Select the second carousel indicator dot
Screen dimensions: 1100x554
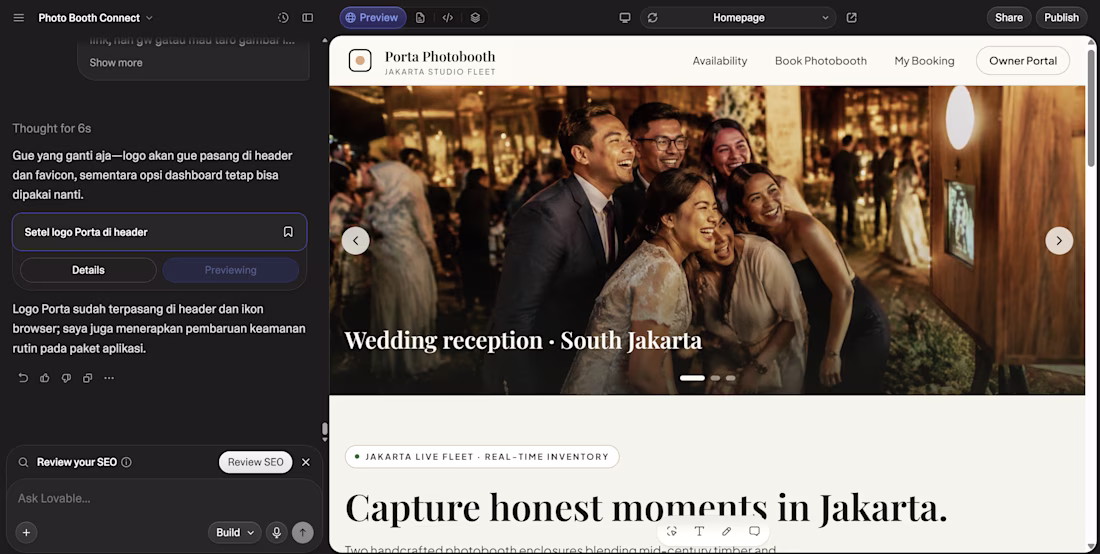pyautogui.click(x=715, y=378)
